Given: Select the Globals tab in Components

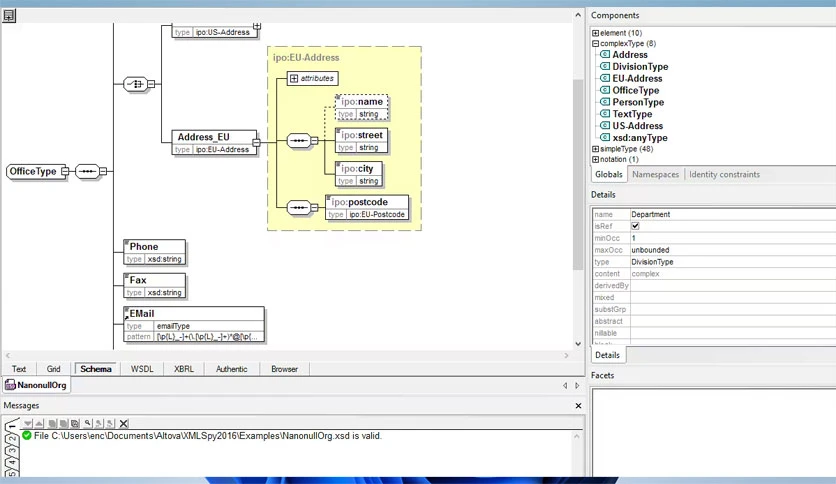Looking at the screenshot, I should pyautogui.click(x=608, y=174).
